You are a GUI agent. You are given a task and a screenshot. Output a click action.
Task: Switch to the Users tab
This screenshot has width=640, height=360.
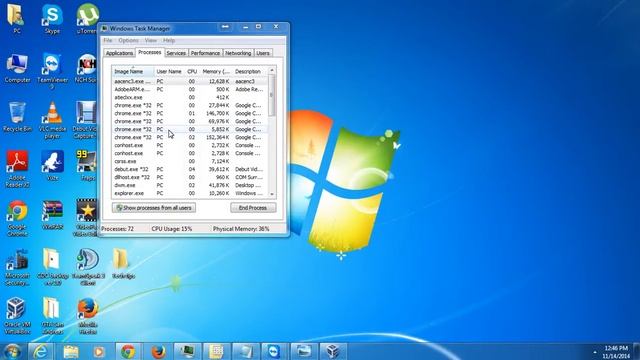[x=263, y=53]
